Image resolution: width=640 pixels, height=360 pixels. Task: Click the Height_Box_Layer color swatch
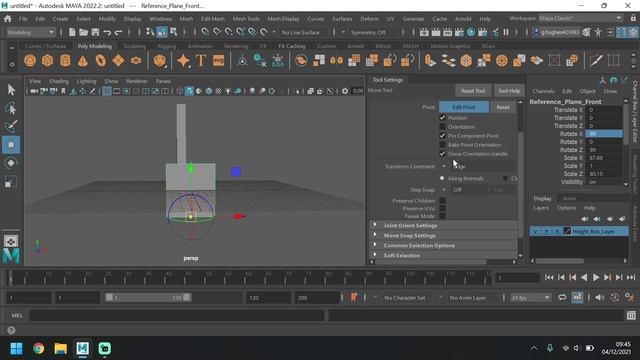(x=567, y=231)
